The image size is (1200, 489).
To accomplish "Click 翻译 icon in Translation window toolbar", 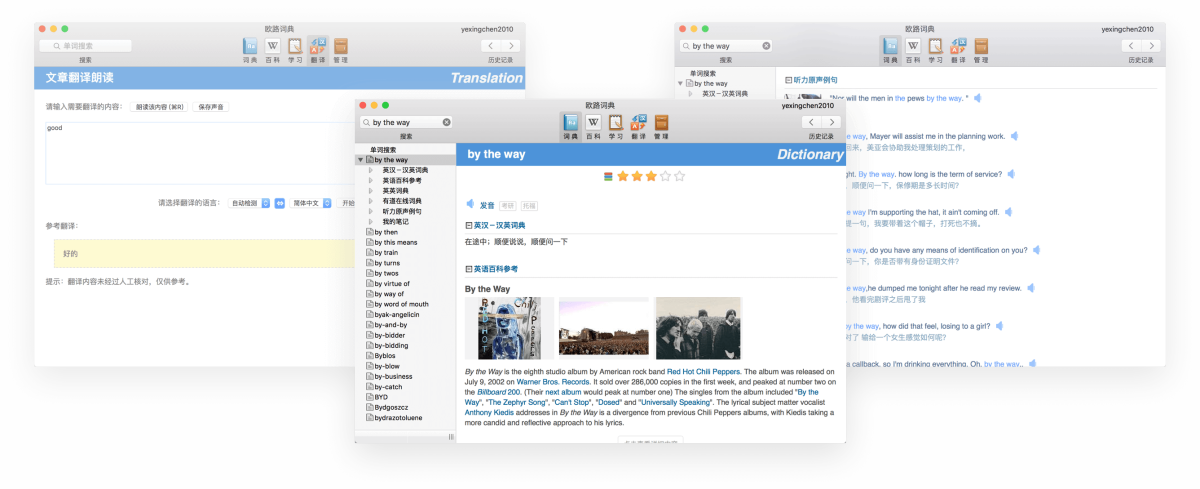I will (318, 46).
